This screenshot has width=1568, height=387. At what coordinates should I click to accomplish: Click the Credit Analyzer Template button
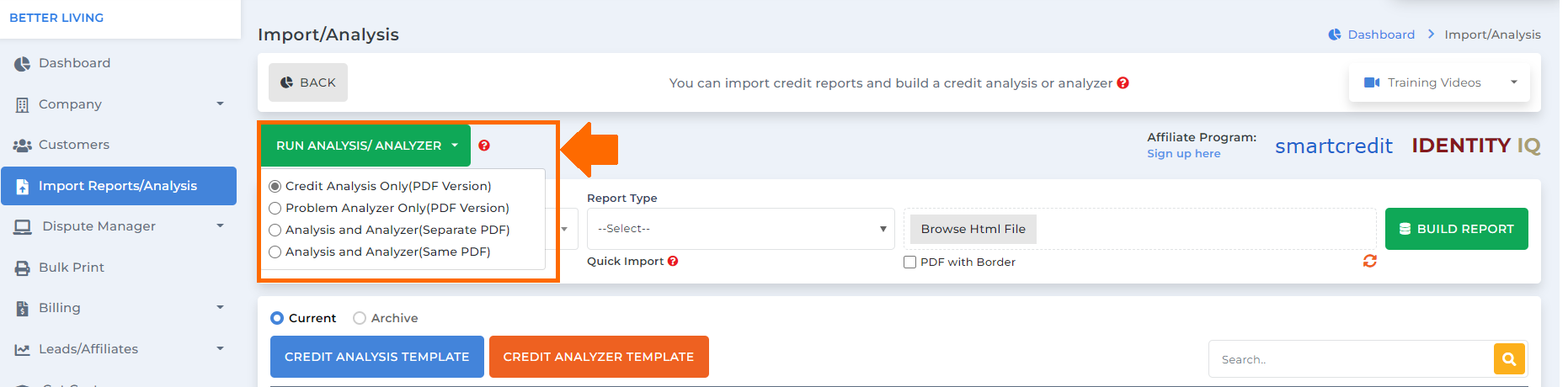[599, 357]
